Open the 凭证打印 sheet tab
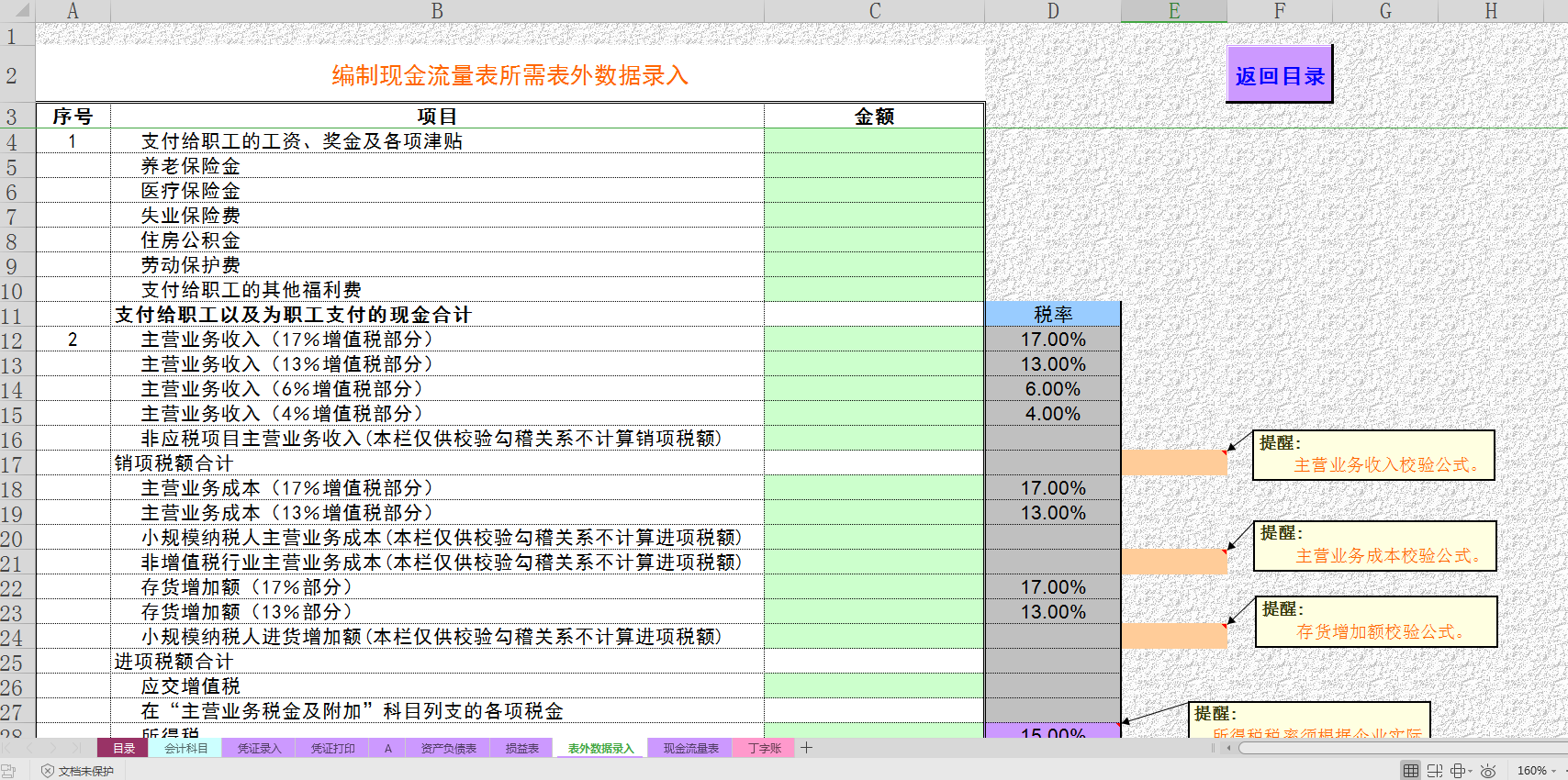Screen dimensions: 1568x780 click(332, 748)
